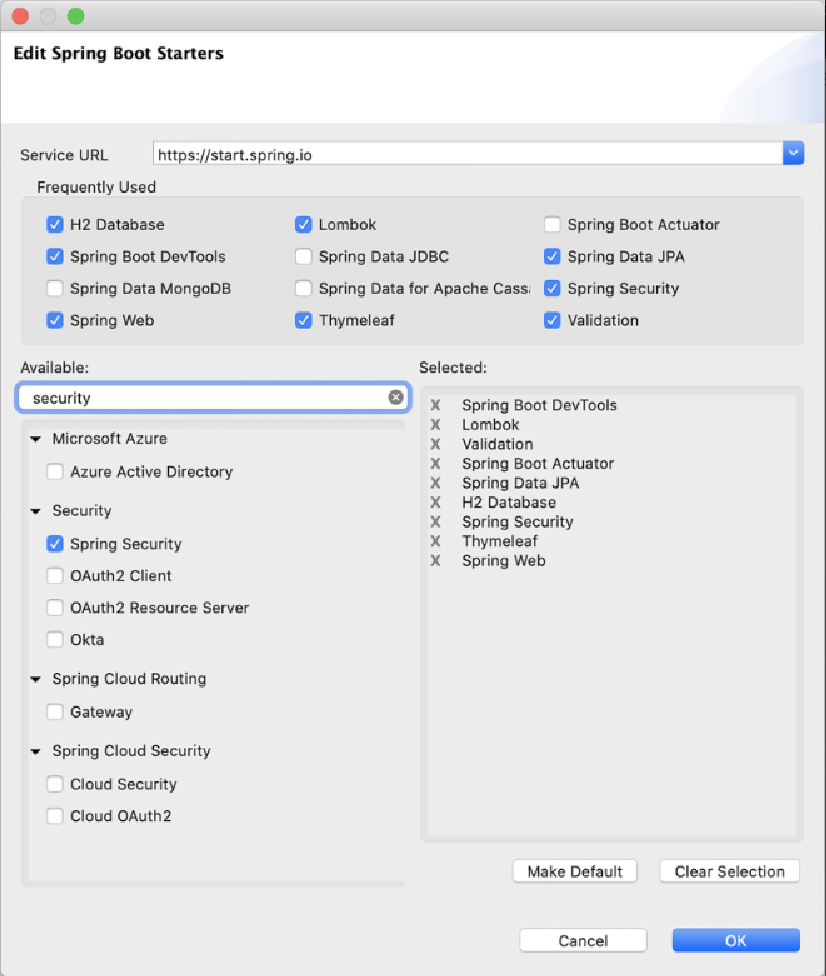Toggle the Thymeleaf checkbox
826x976 pixels.
[x=303, y=320]
